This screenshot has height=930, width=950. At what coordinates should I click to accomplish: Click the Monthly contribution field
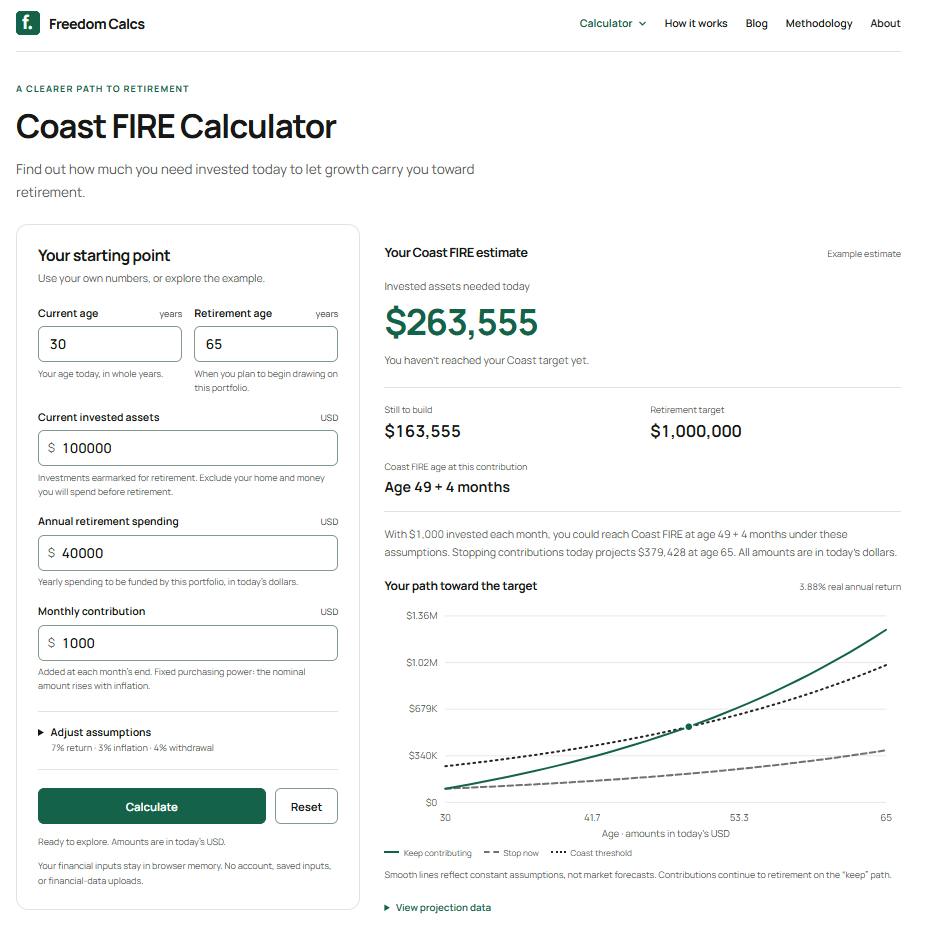[x=188, y=643]
